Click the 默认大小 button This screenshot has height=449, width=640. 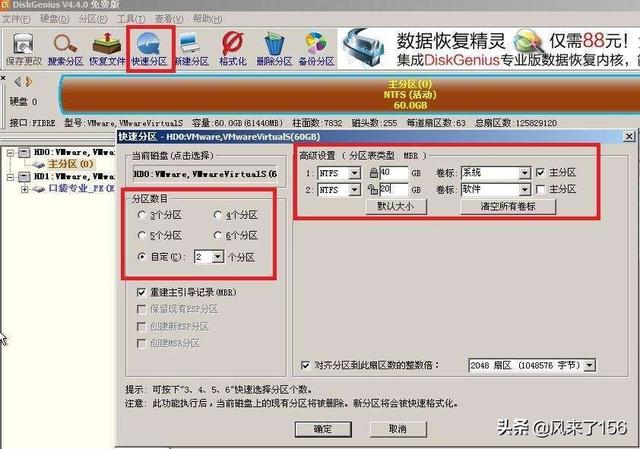click(402, 206)
